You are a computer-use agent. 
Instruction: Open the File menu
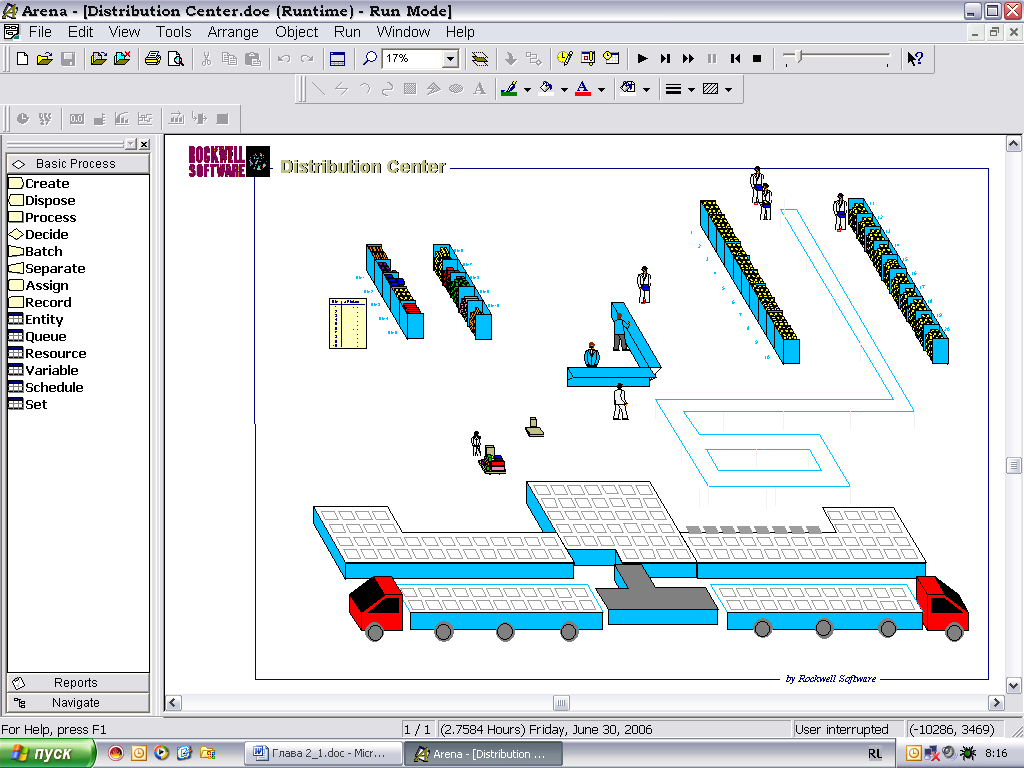pos(40,32)
